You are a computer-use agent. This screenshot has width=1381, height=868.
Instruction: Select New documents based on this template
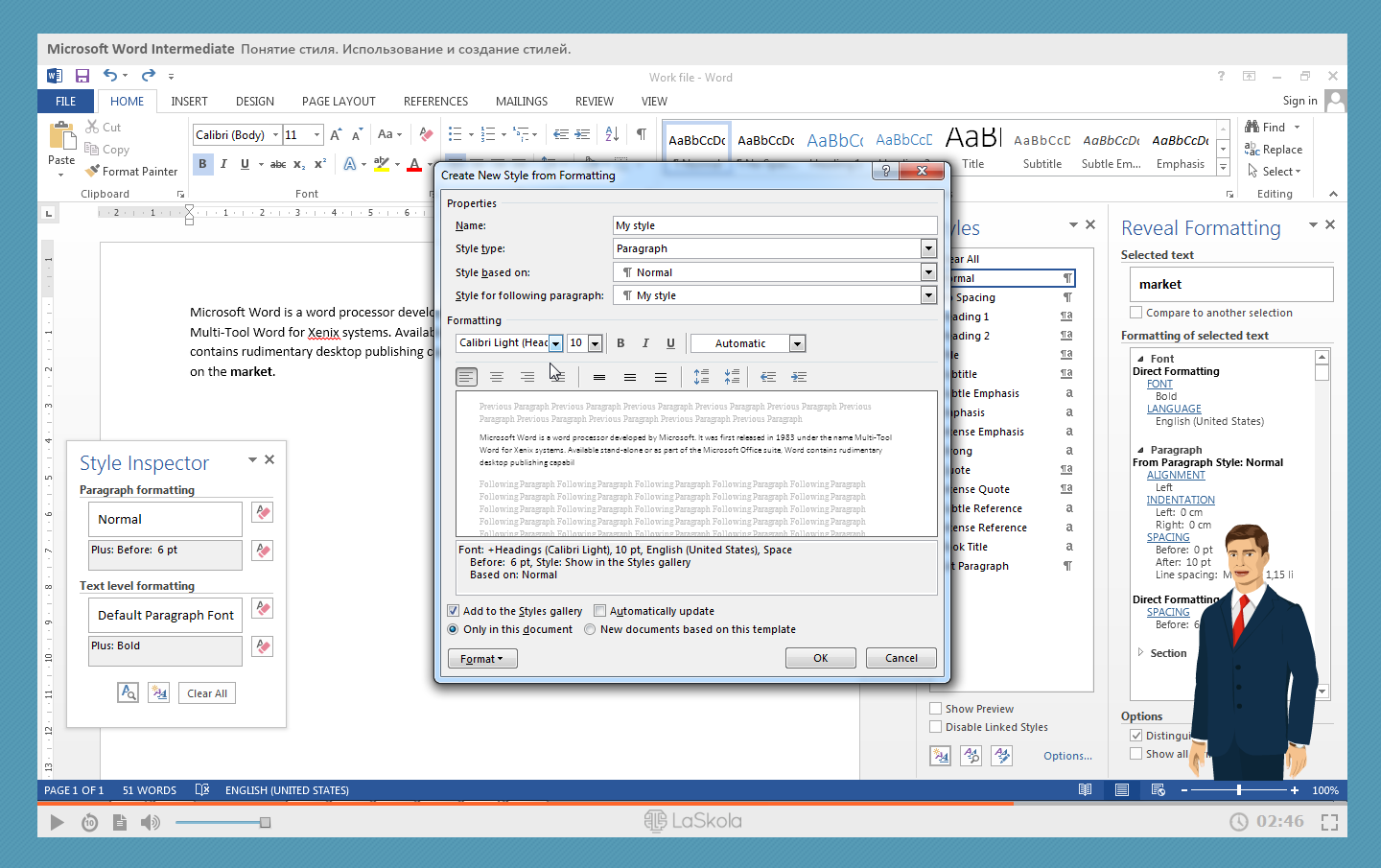point(591,630)
